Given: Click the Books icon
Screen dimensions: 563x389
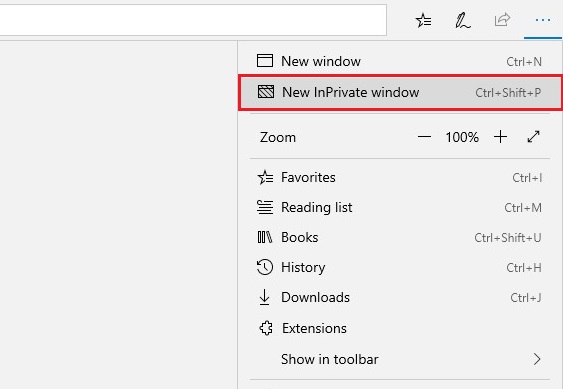Looking at the screenshot, I should pos(265,237).
